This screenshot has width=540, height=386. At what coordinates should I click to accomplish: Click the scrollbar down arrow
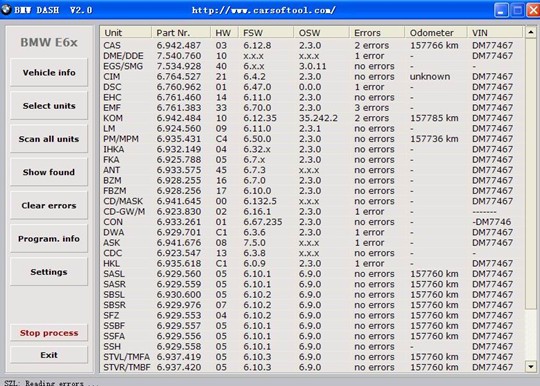coord(531,367)
